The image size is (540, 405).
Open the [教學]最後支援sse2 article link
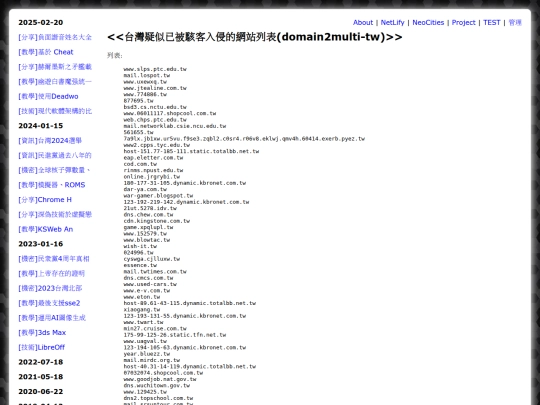click(49, 303)
